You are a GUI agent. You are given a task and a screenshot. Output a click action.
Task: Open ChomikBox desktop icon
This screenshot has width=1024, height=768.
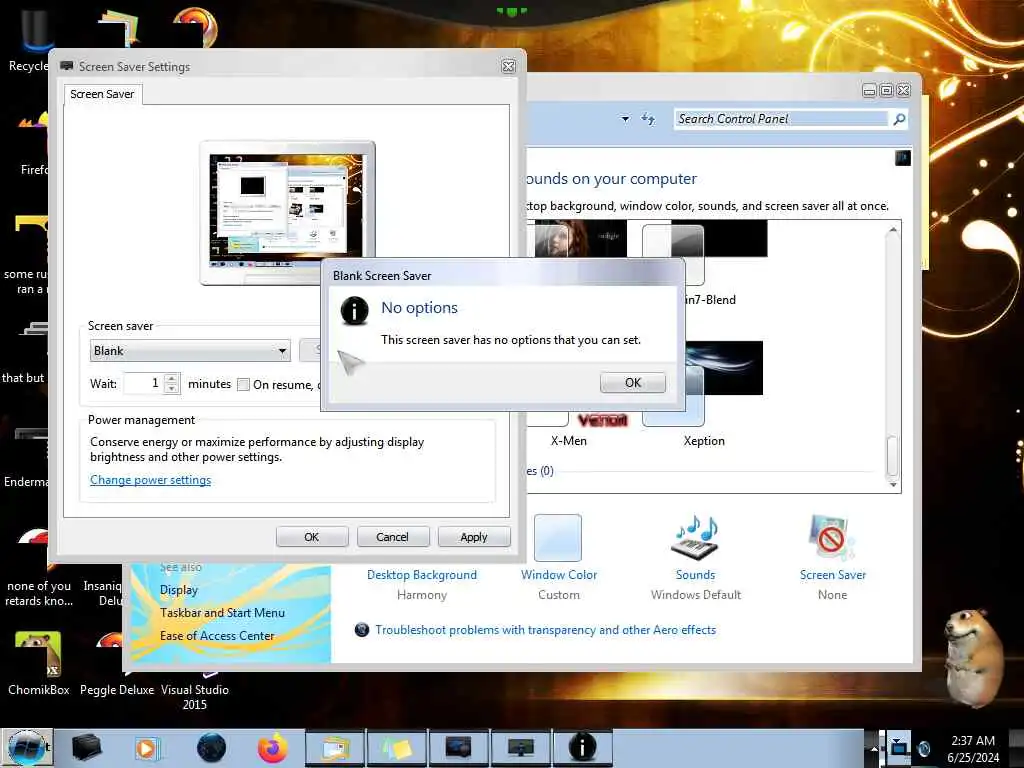(x=38, y=663)
